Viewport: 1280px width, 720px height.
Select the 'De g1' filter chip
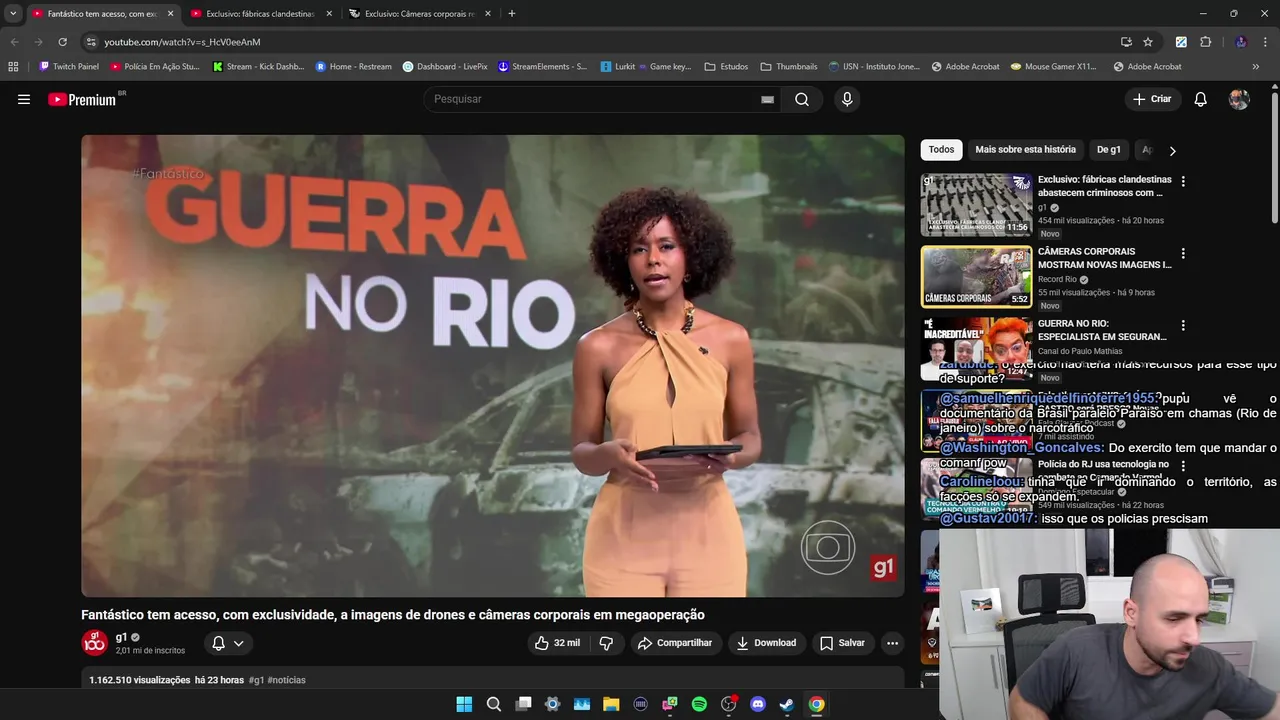point(1109,150)
